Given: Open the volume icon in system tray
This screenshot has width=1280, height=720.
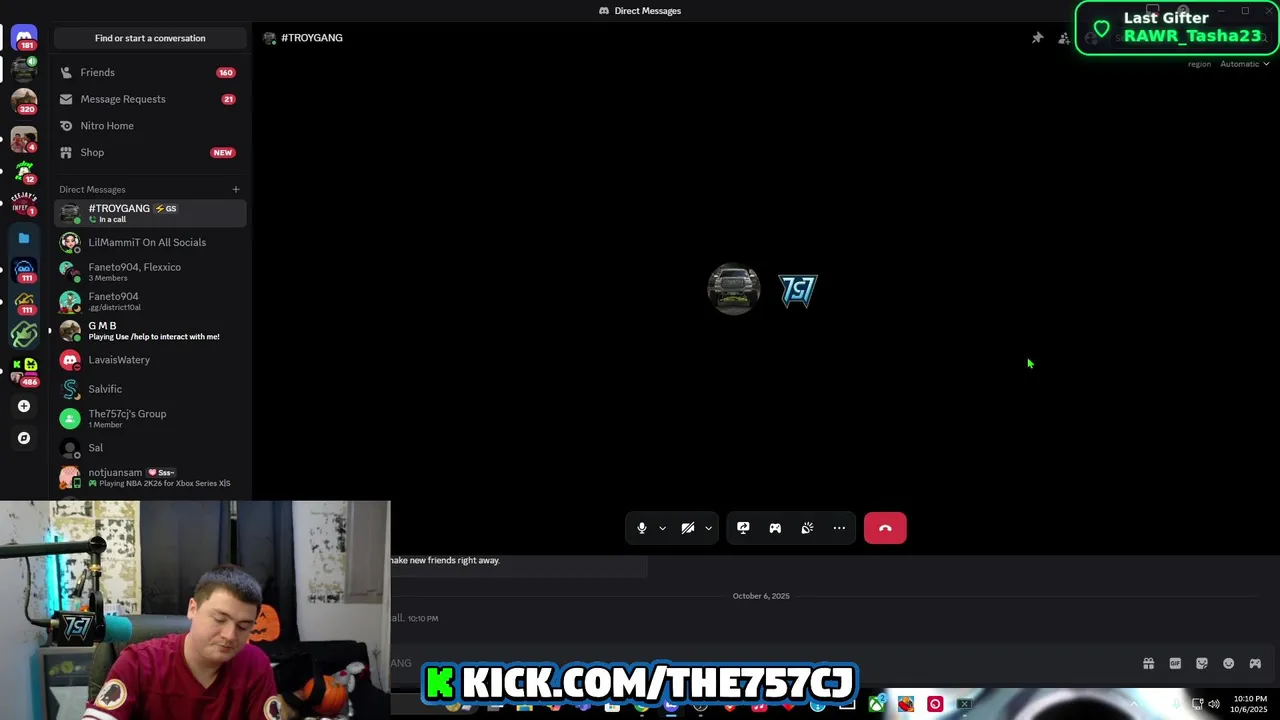Looking at the screenshot, I should point(1214,704).
